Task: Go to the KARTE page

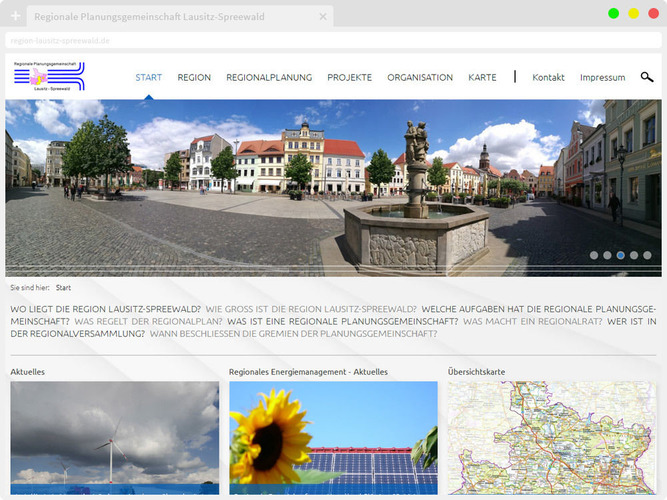Action: [482, 77]
